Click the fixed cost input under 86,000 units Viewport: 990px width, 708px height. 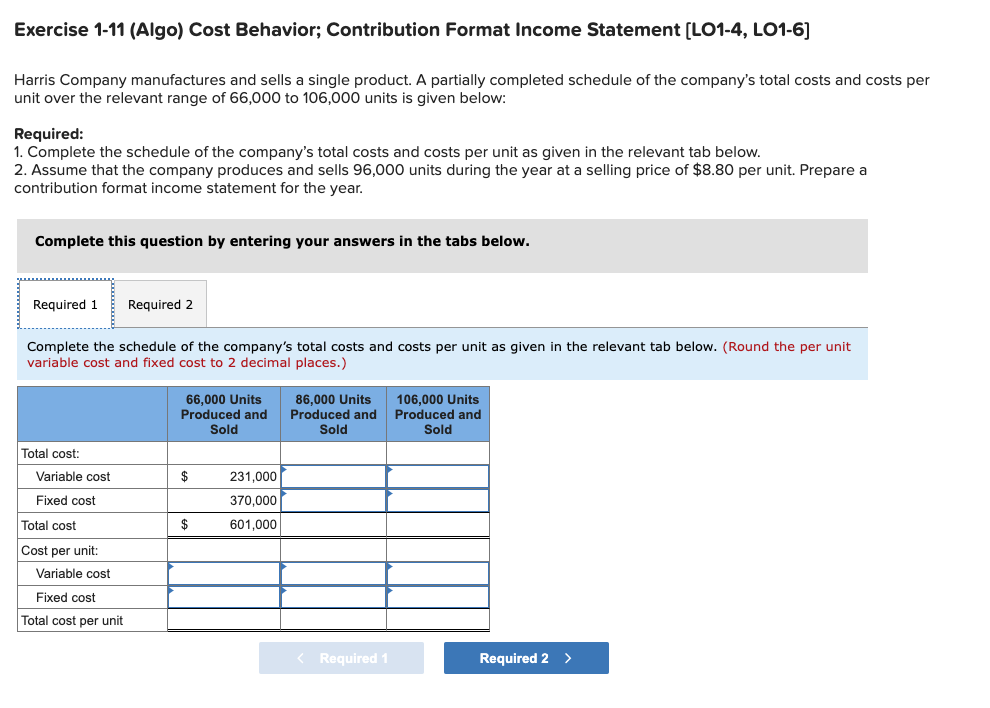click(333, 500)
